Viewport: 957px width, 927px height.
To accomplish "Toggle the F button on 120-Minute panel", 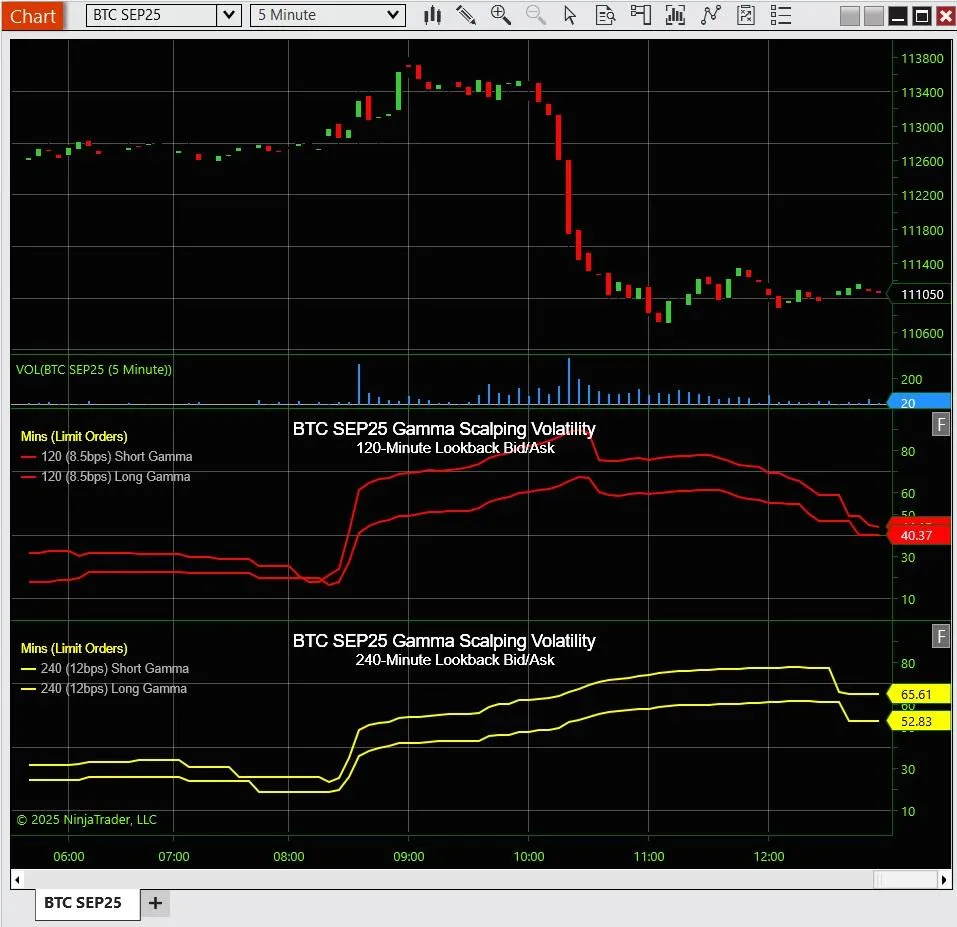I will point(941,424).
